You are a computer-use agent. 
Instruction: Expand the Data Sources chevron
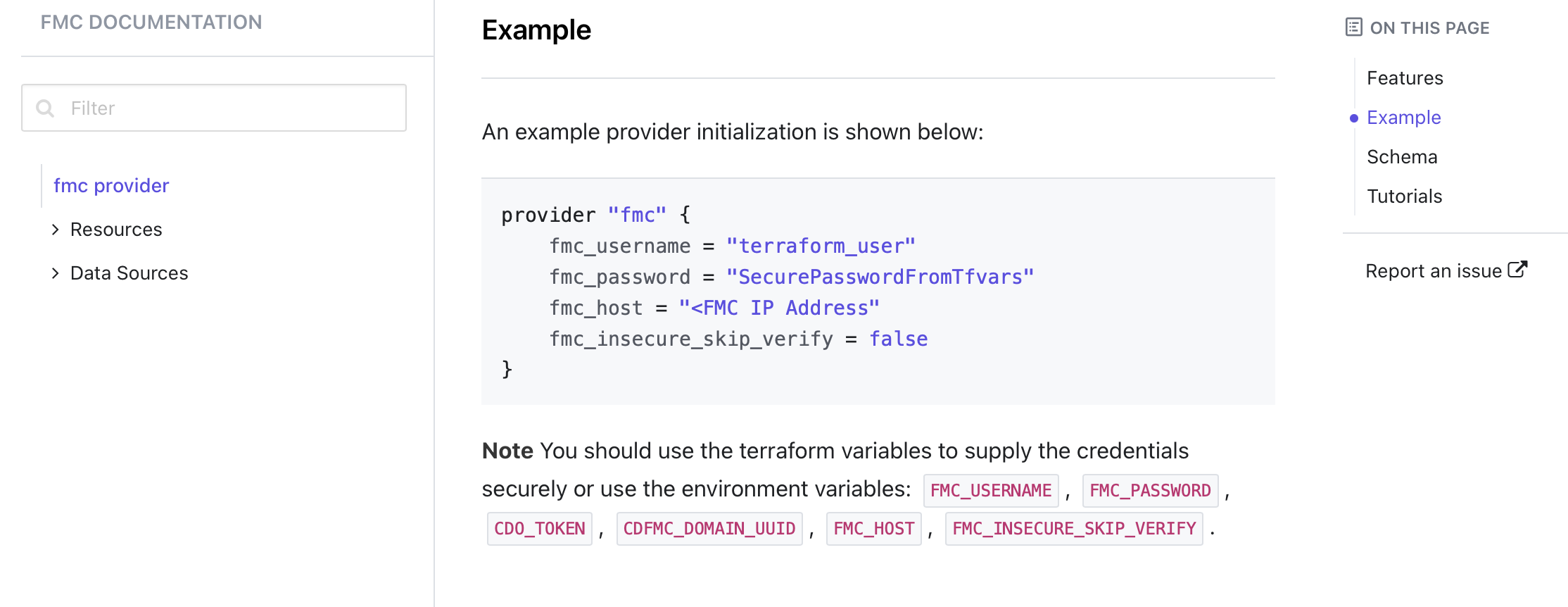[x=56, y=273]
